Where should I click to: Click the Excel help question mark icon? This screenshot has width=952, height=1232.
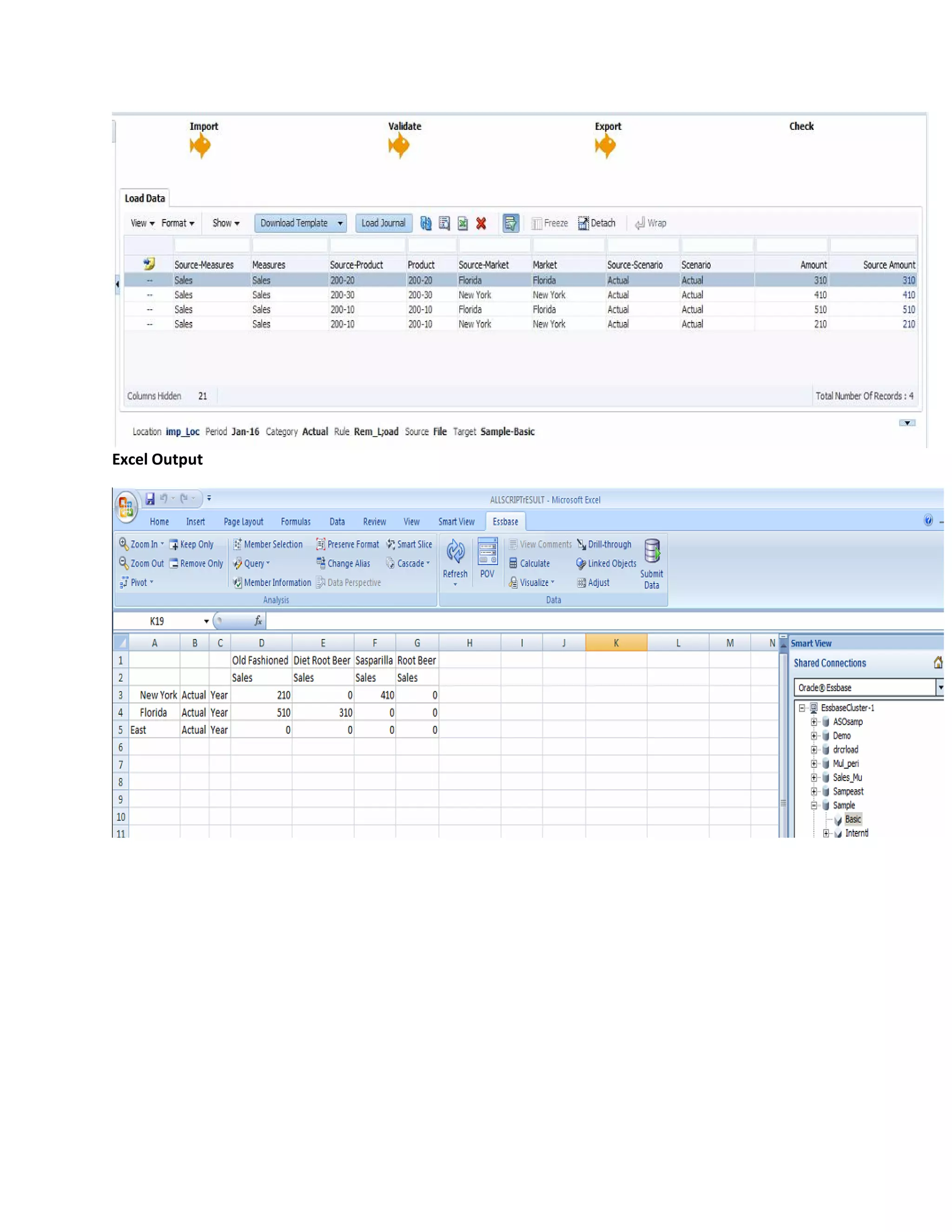click(928, 521)
